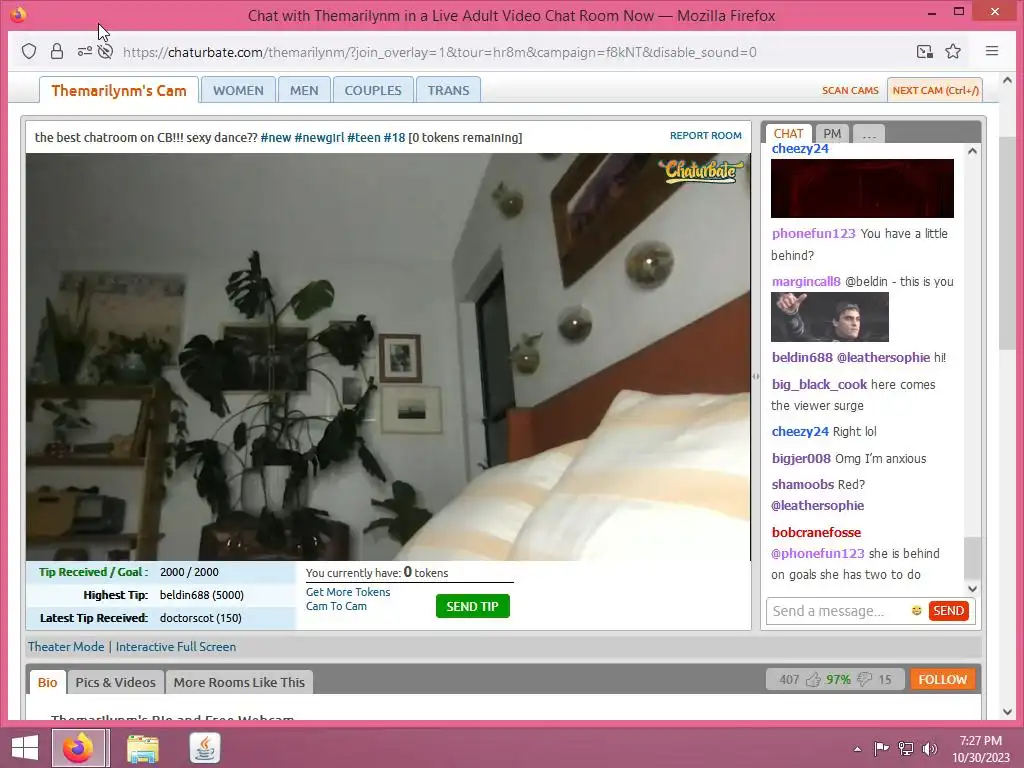1024x768 pixels.
Task: Click page scrollbar down arrow
Action: (1006, 712)
